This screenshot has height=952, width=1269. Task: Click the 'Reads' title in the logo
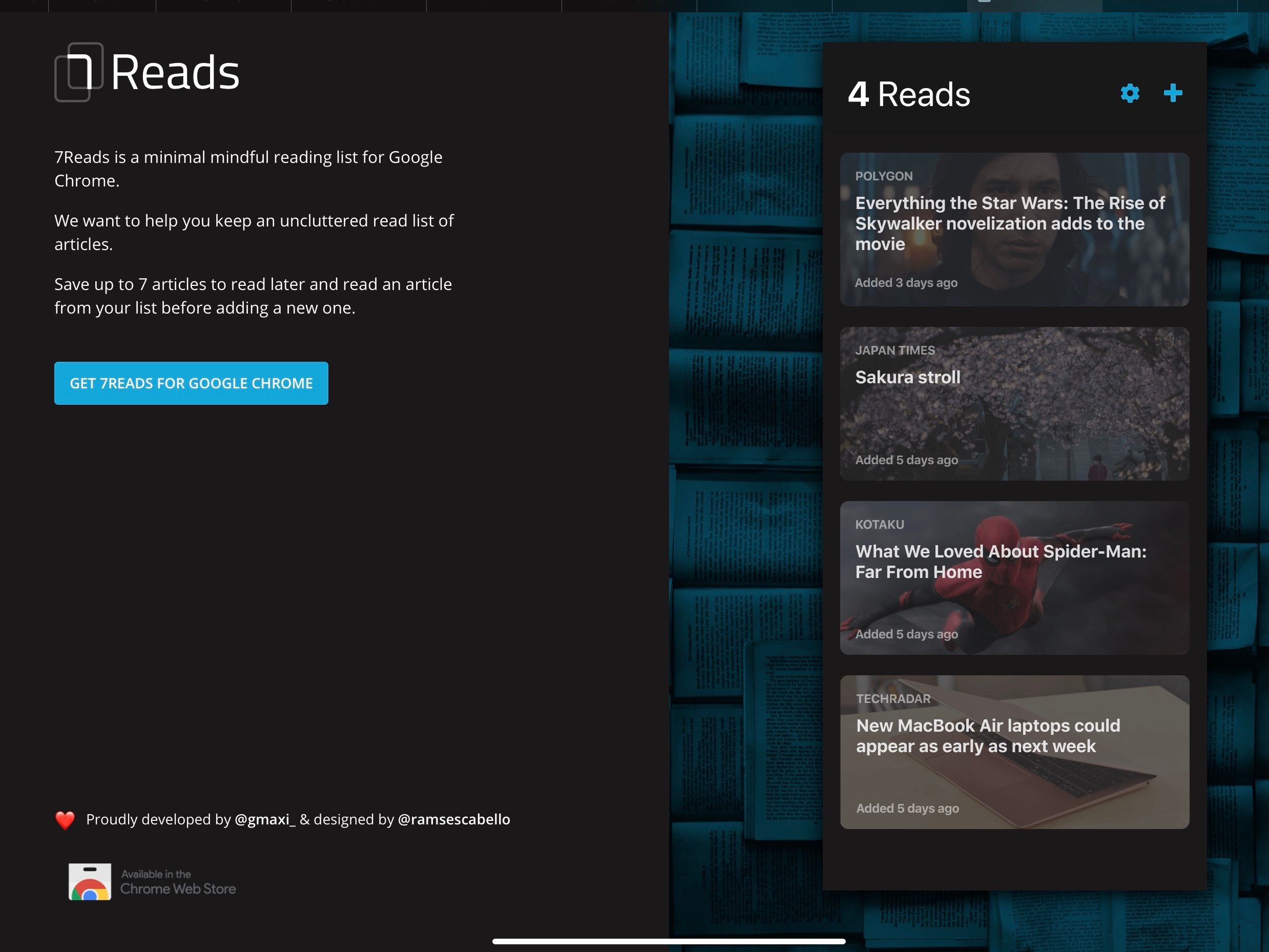(x=175, y=72)
